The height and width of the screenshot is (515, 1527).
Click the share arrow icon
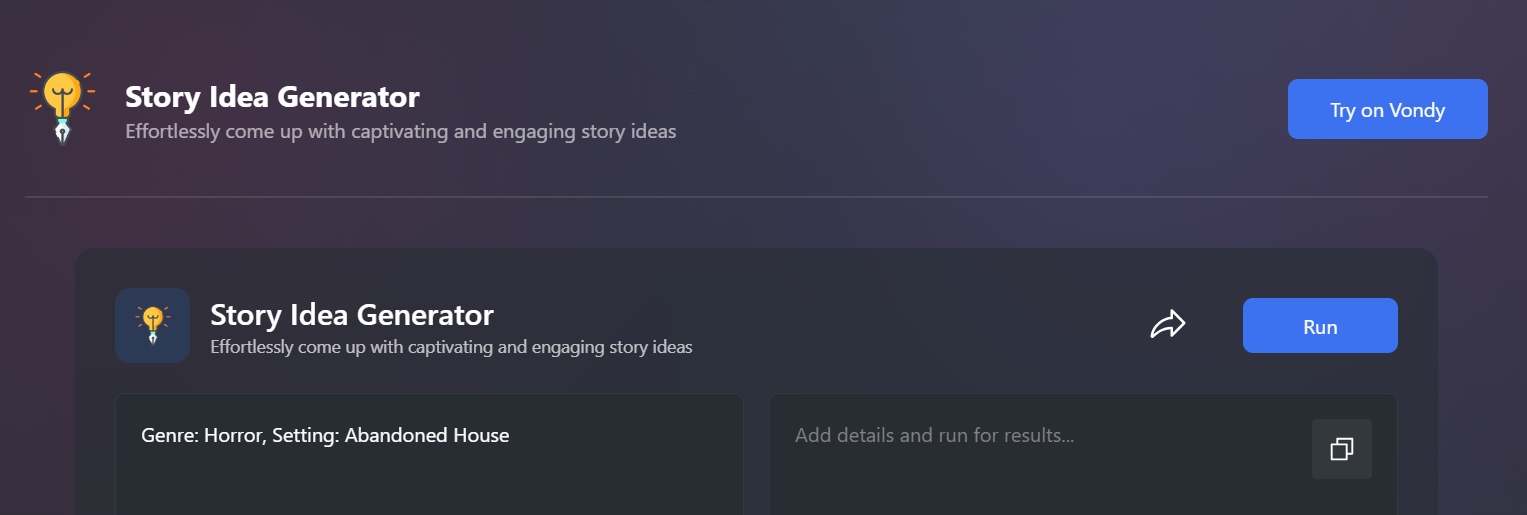[1167, 325]
